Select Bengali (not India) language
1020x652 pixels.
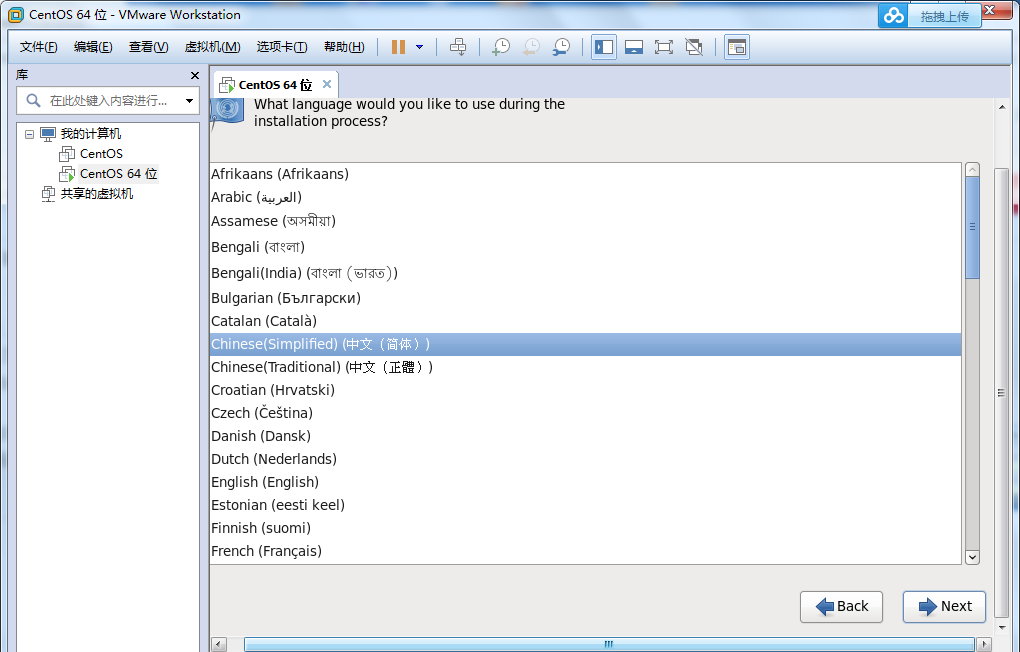pos(585,247)
